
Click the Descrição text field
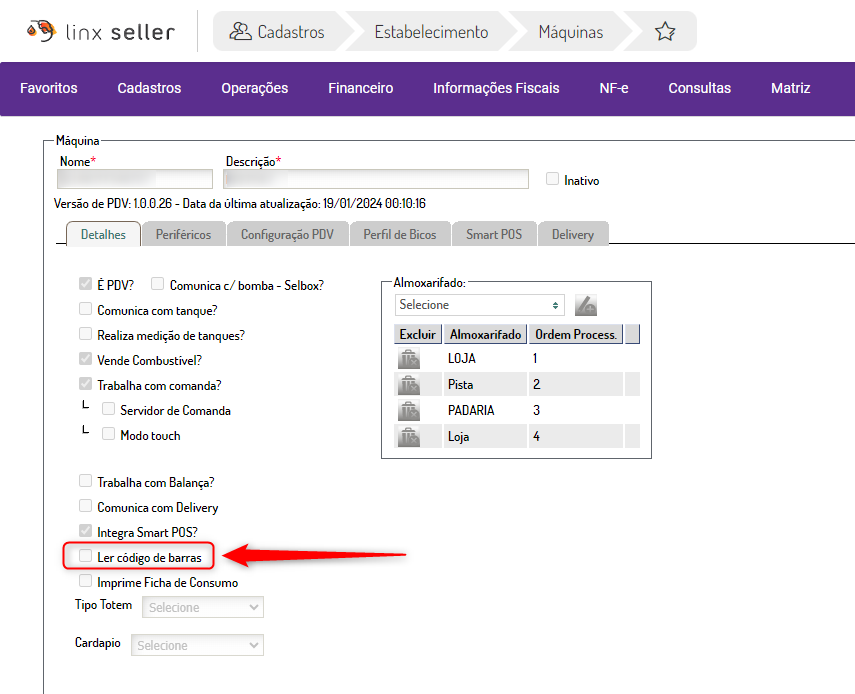(376, 179)
